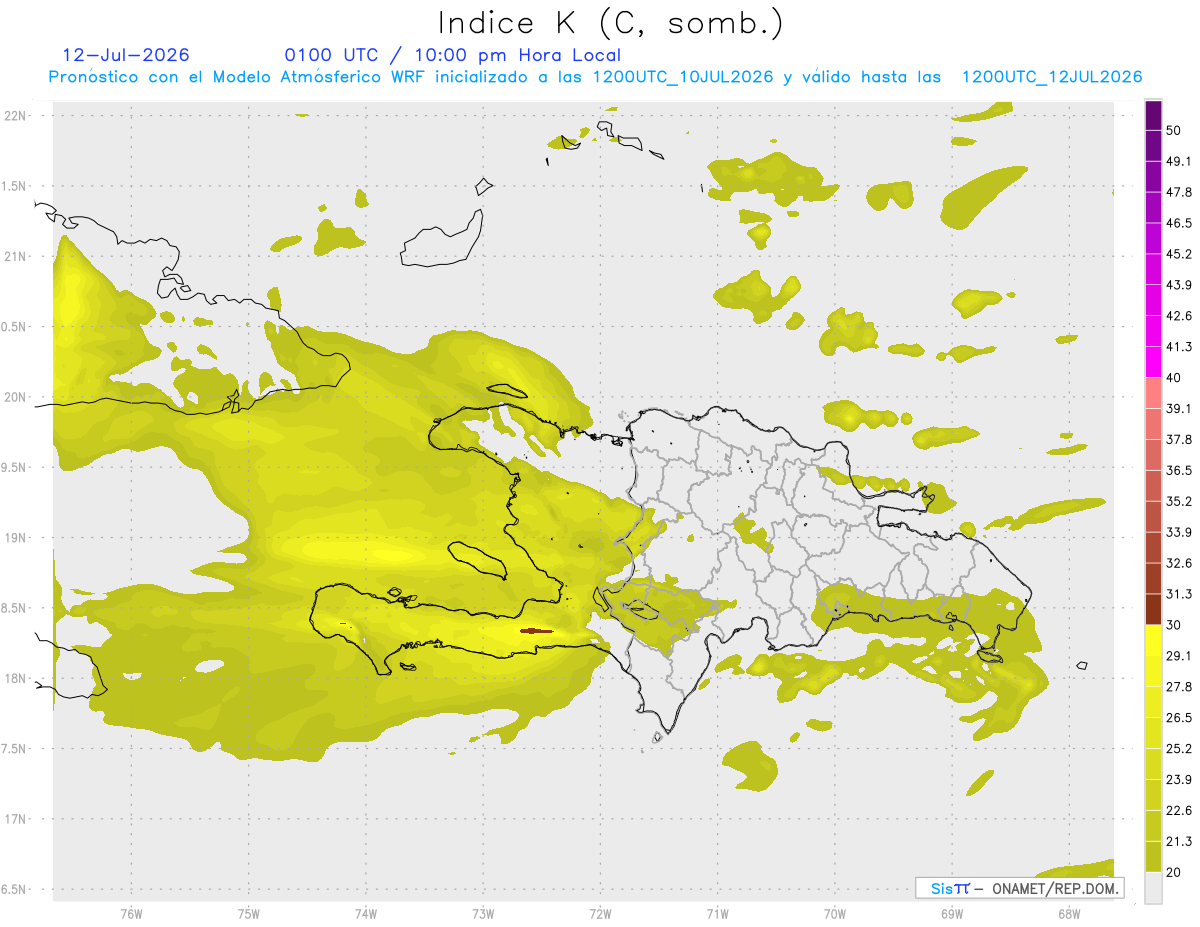This screenshot has height=927, width=1200.
Task: Click the "0.5N" latitude label
Action: [15, 326]
